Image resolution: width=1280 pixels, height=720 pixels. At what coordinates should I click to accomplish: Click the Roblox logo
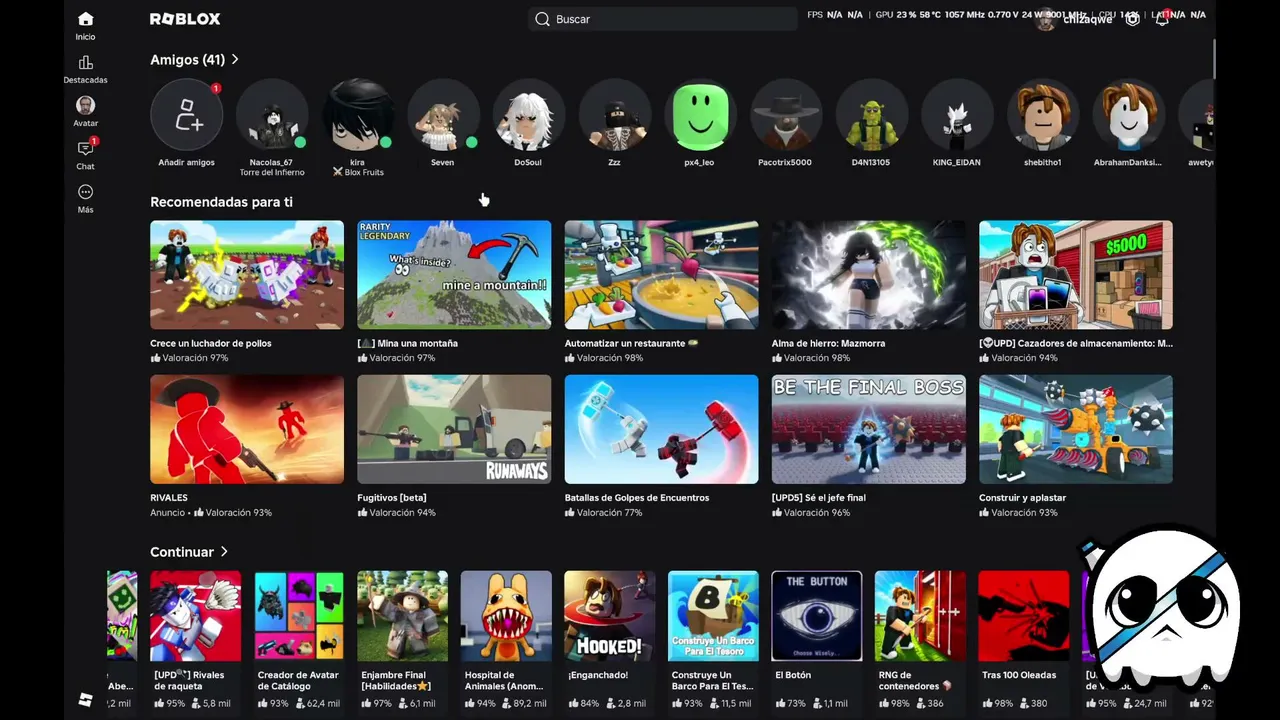pos(185,19)
